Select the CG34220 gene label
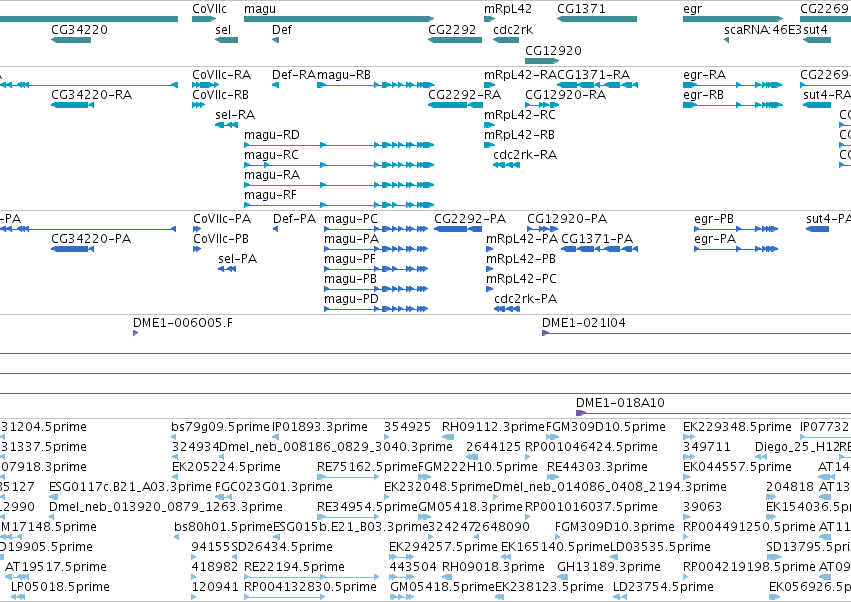The image size is (851, 602). 79,29
